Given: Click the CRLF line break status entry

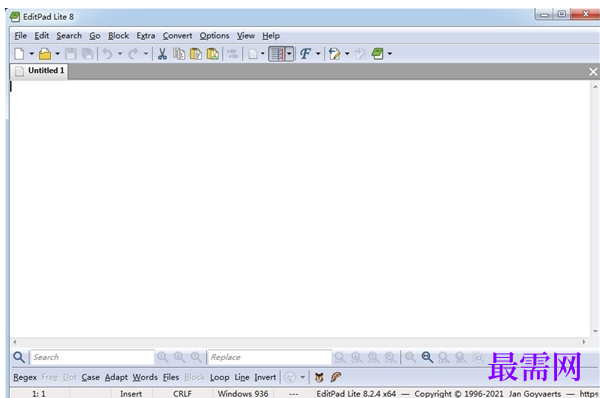Looking at the screenshot, I should pos(182,393).
